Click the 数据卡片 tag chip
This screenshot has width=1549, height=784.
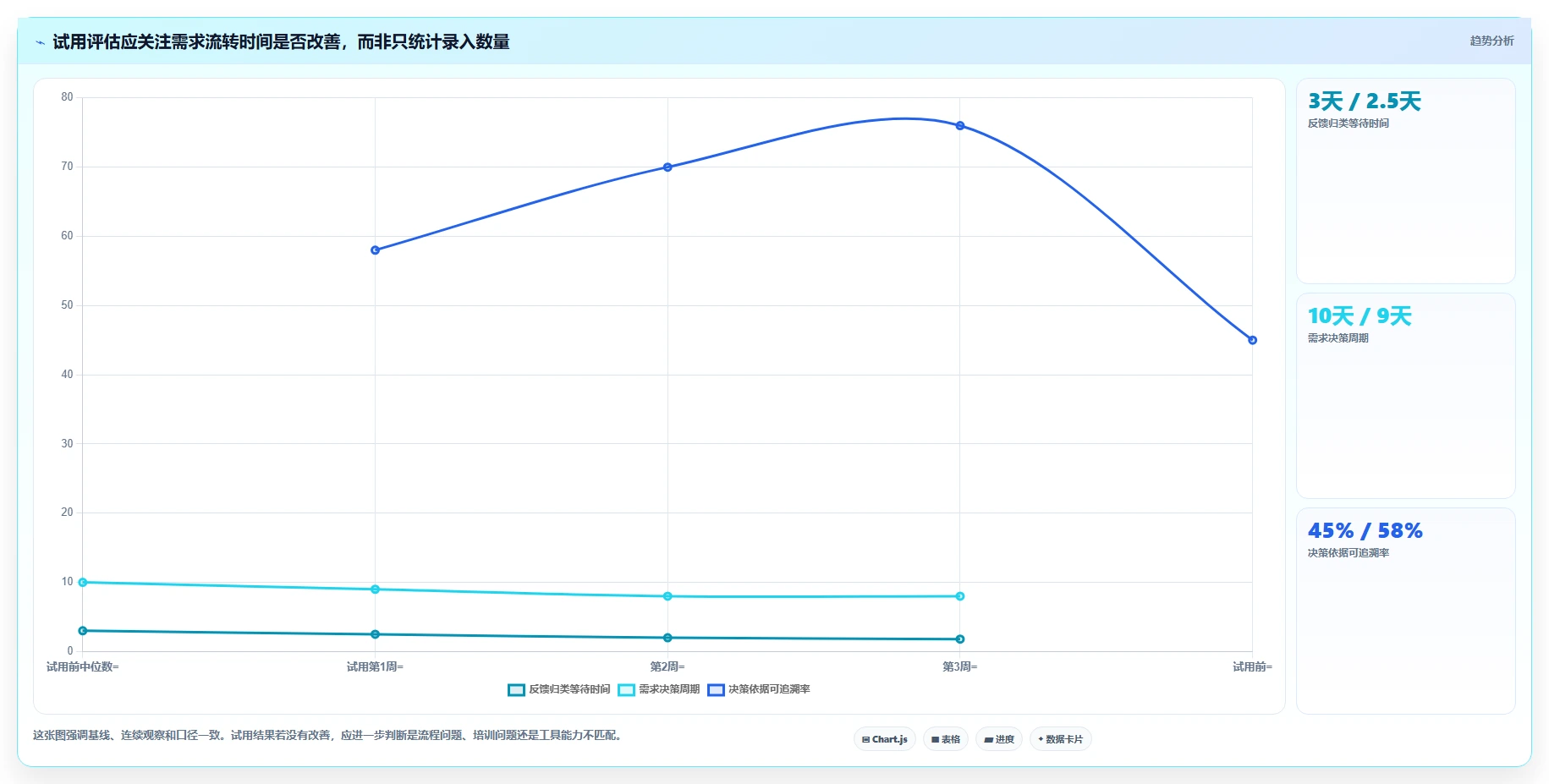[1061, 739]
